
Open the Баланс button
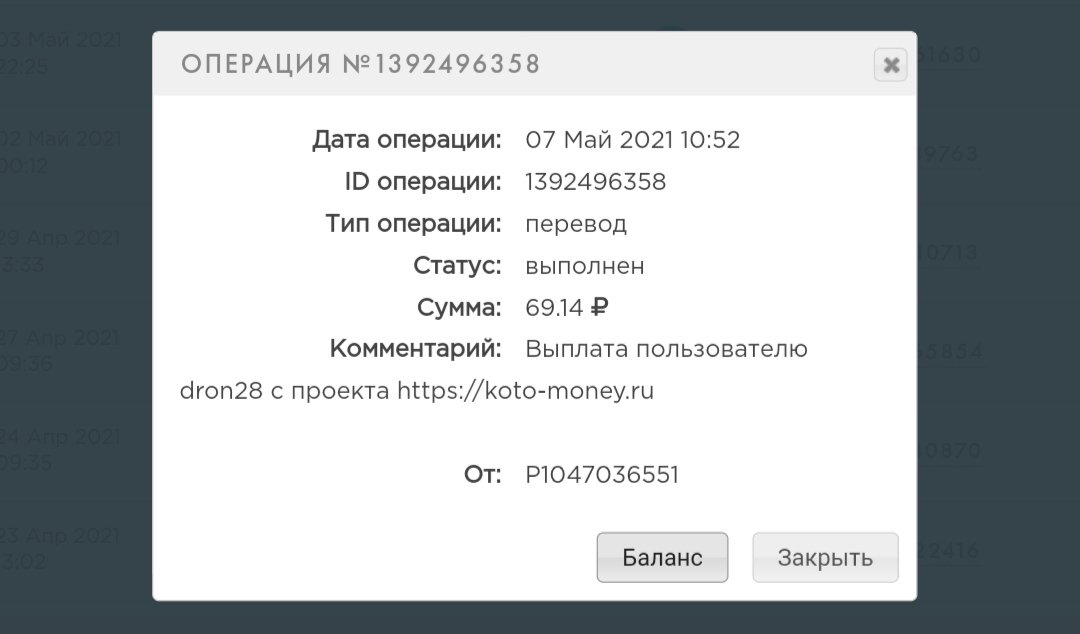(x=662, y=557)
